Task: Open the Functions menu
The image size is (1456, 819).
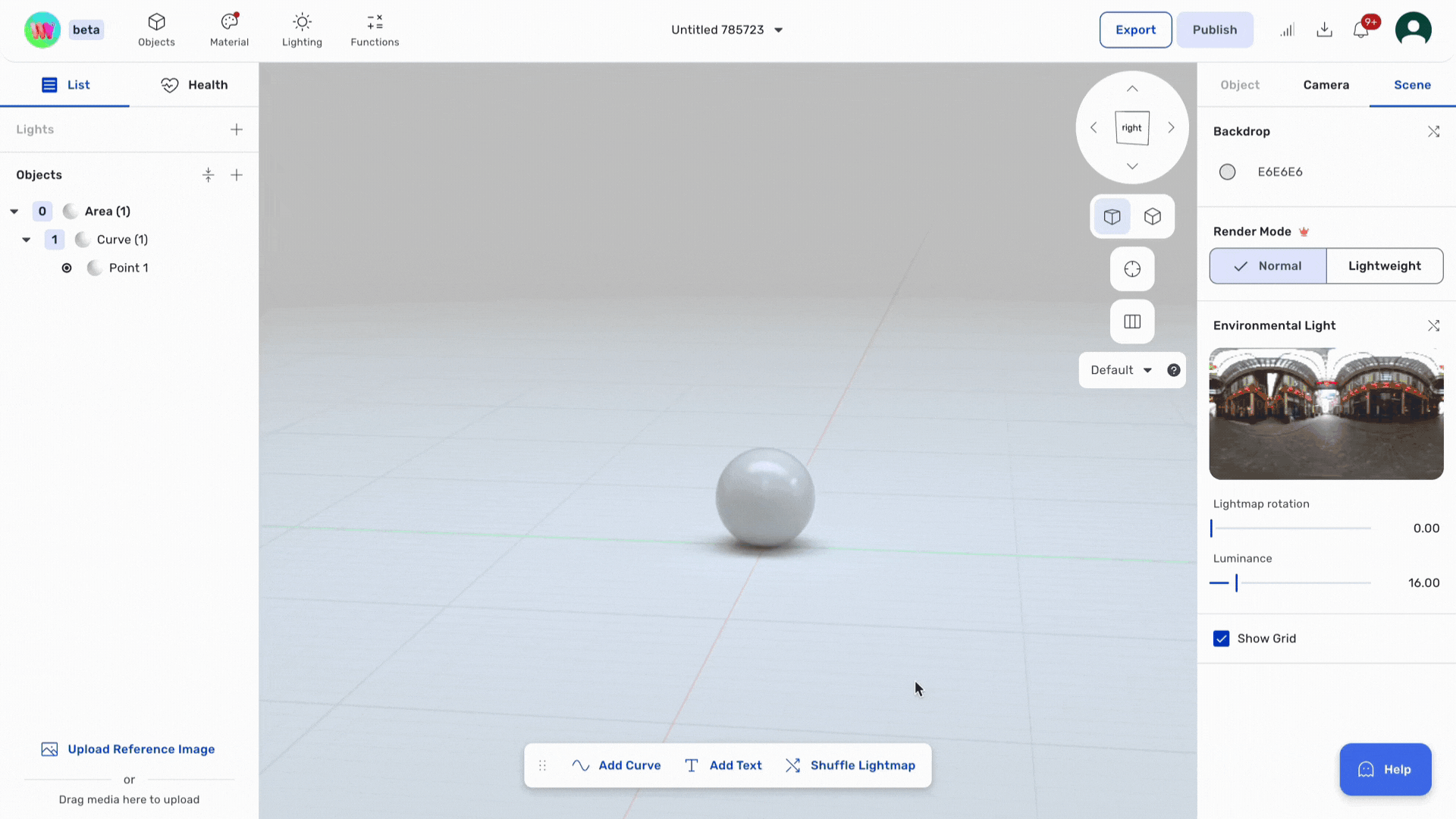Action: tap(375, 30)
